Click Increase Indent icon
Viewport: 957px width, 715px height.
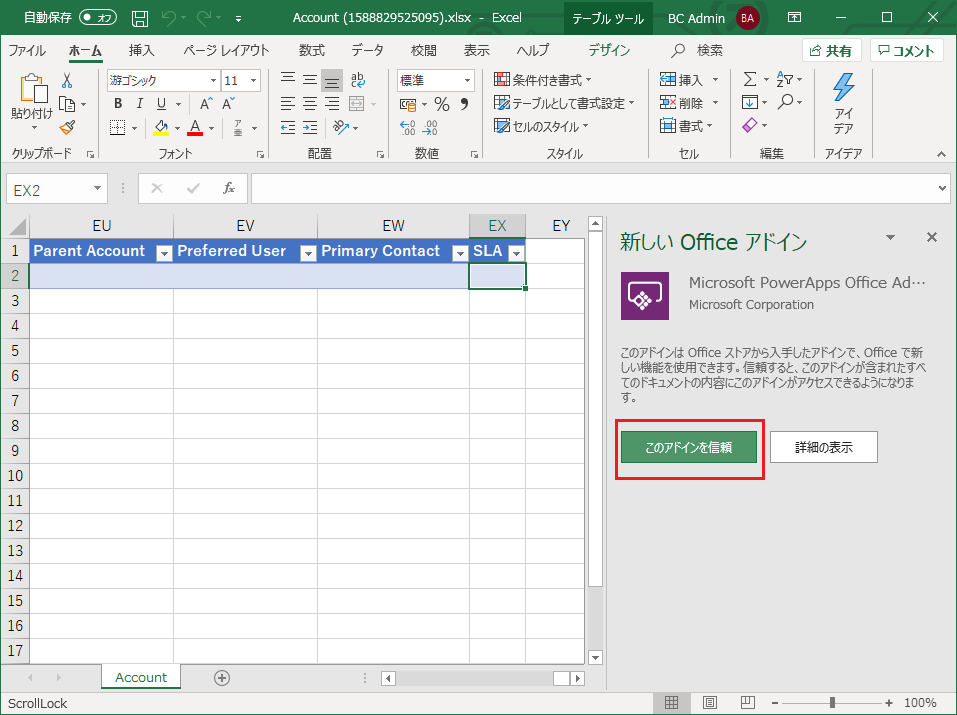click(310, 128)
